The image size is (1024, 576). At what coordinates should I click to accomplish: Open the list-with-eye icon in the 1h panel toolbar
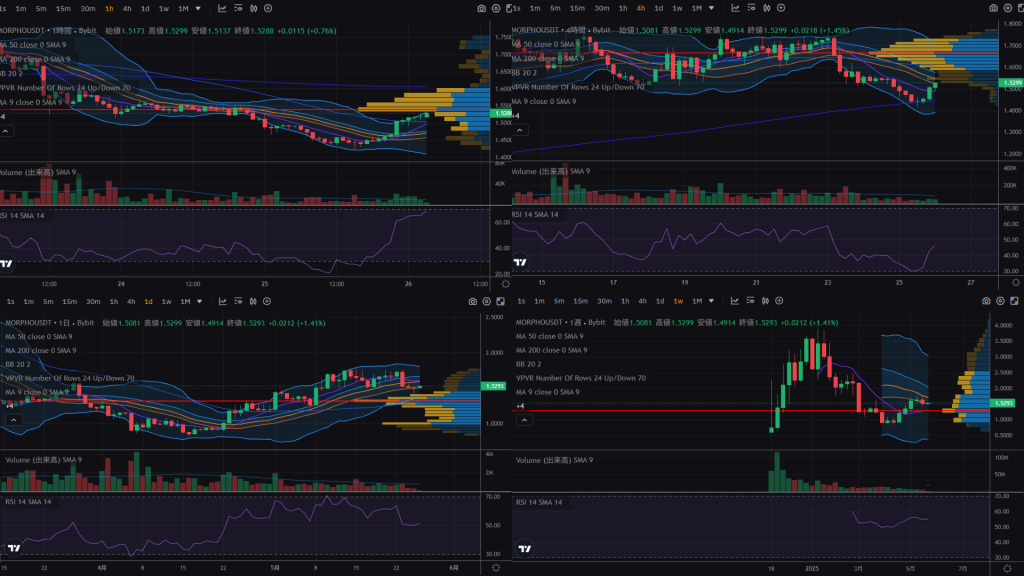pyautogui.click(x=238, y=8)
